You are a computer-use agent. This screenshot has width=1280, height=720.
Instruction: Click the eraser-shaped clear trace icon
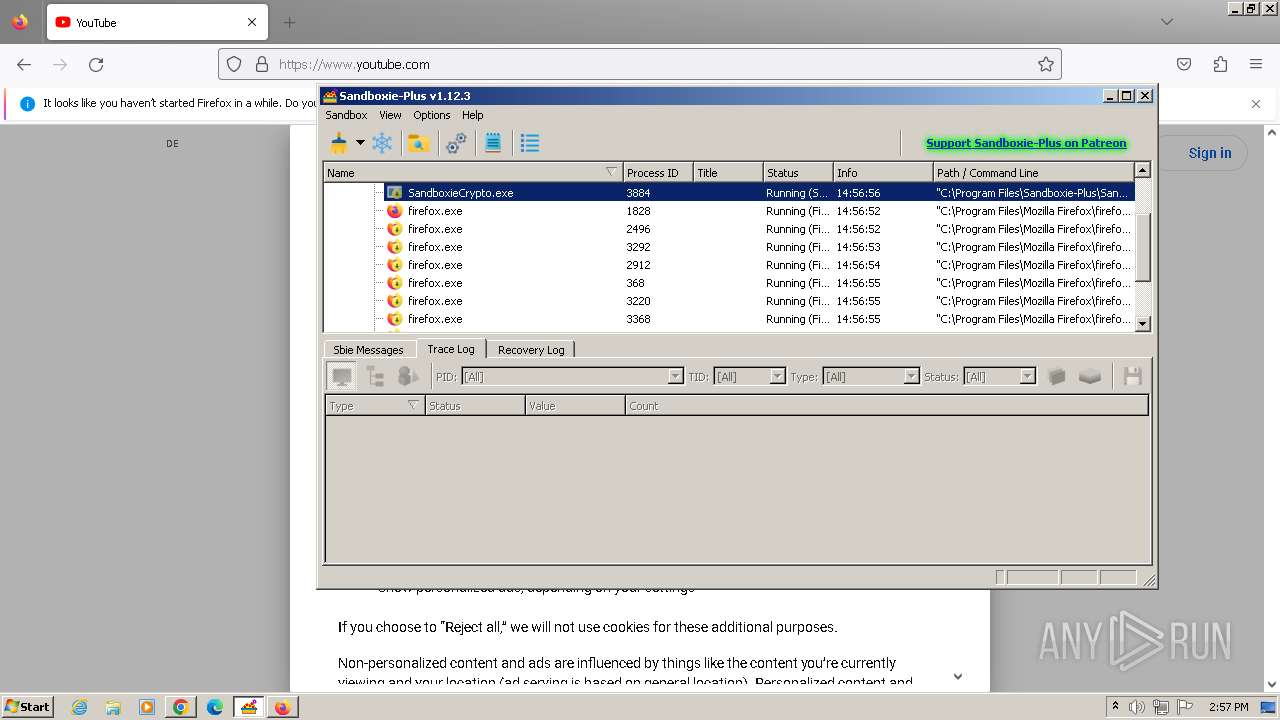(1090, 377)
